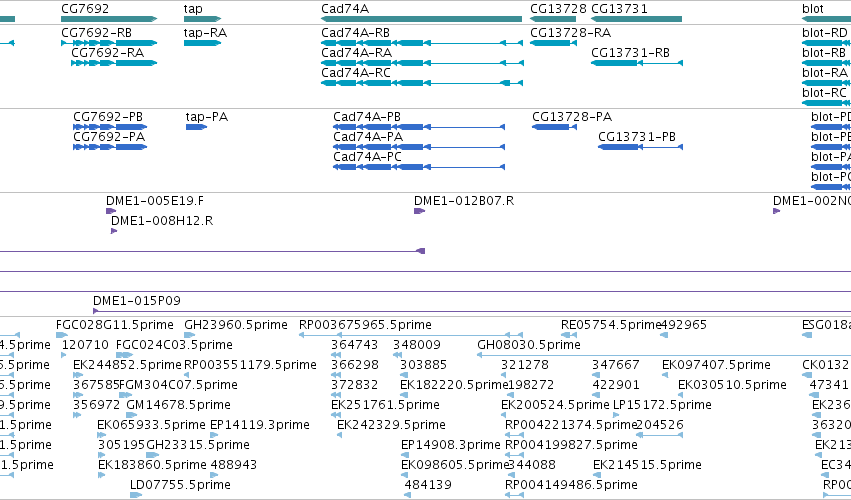Click the Cad74A gene bar
The height and width of the screenshot is (500, 851).
(422, 19)
